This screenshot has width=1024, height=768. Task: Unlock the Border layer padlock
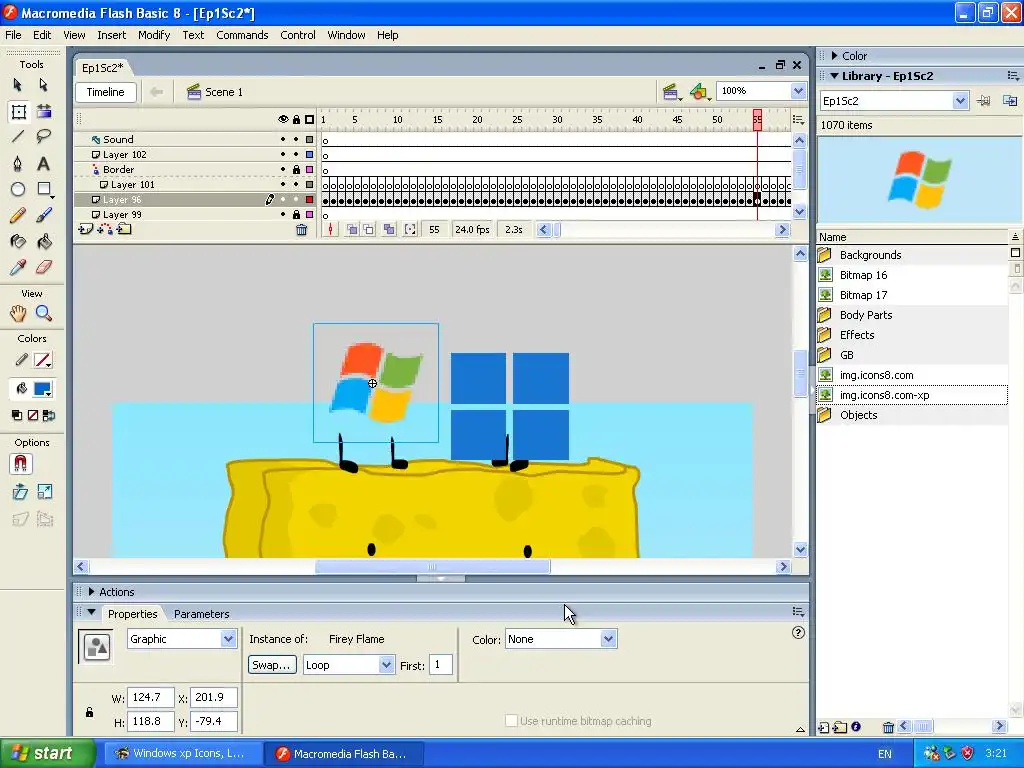(x=296, y=170)
